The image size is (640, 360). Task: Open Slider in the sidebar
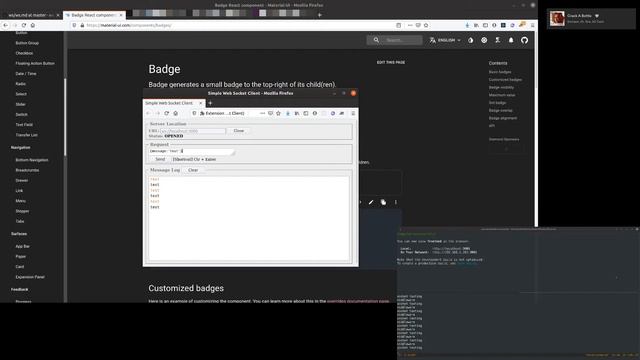click(x=20, y=104)
